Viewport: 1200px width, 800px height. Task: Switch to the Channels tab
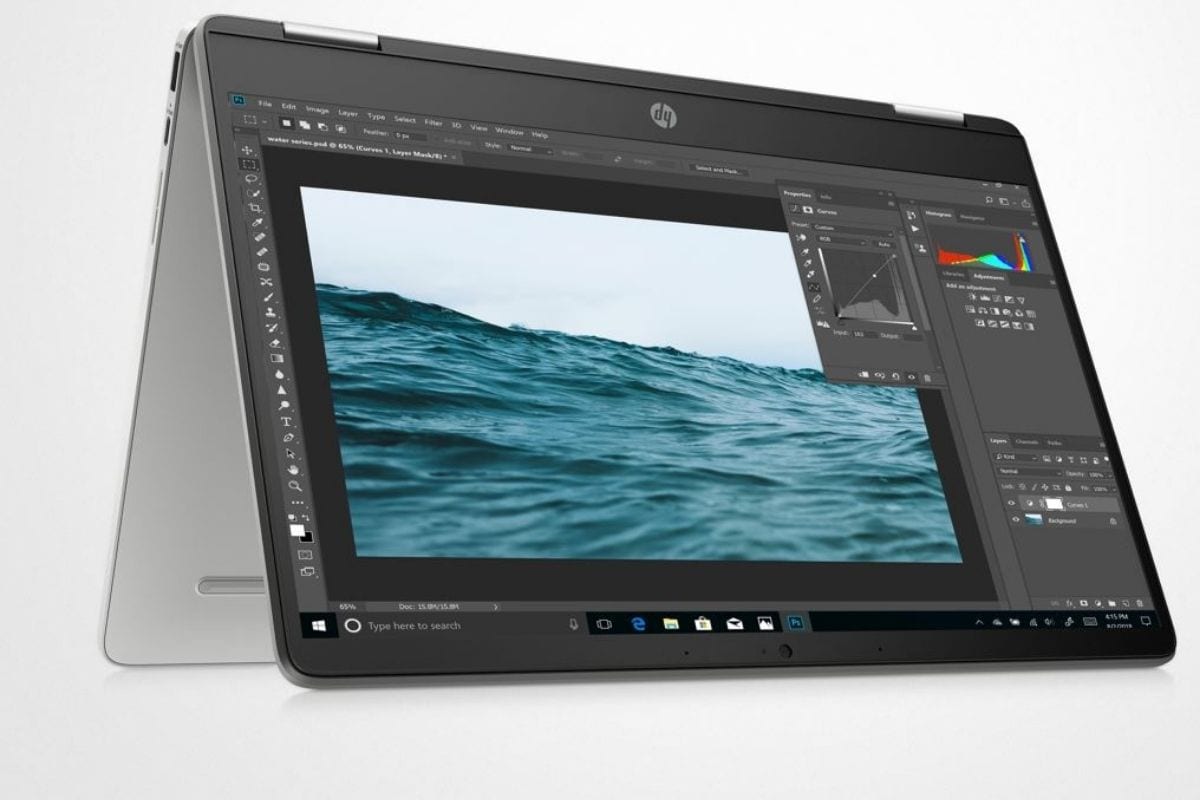pyautogui.click(x=1027, y=442)
